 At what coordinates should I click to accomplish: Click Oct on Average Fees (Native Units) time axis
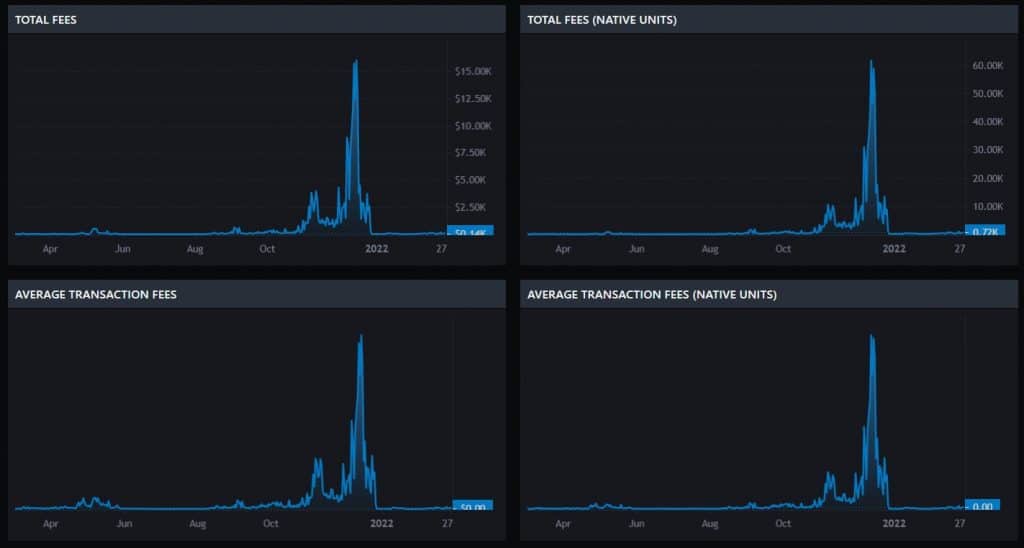click(x=783, y=523)
